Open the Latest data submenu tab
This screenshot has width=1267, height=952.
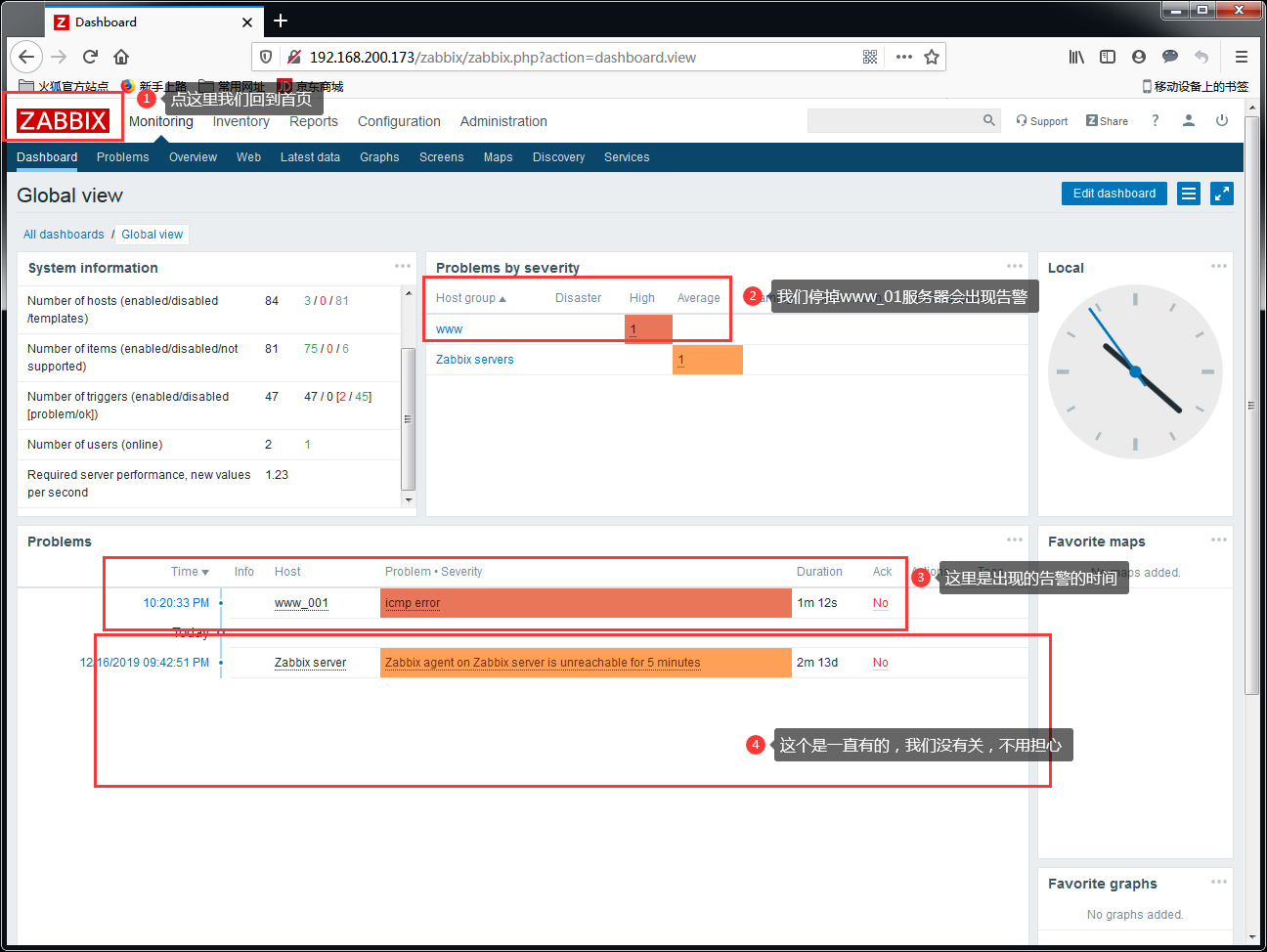click(310, 157)
